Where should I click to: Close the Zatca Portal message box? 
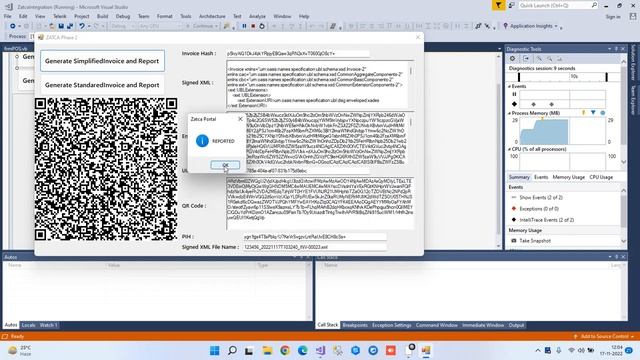coord(240,119)
